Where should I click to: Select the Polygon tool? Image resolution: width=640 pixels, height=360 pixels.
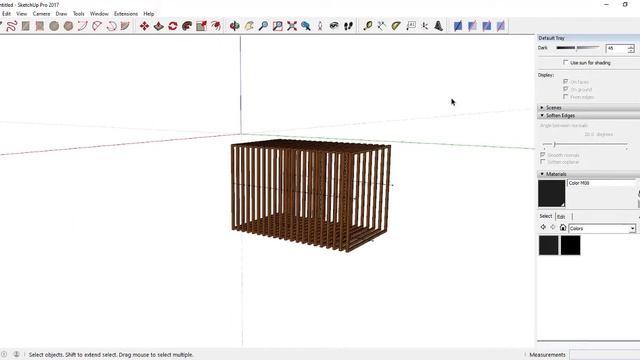click(68, 26)
